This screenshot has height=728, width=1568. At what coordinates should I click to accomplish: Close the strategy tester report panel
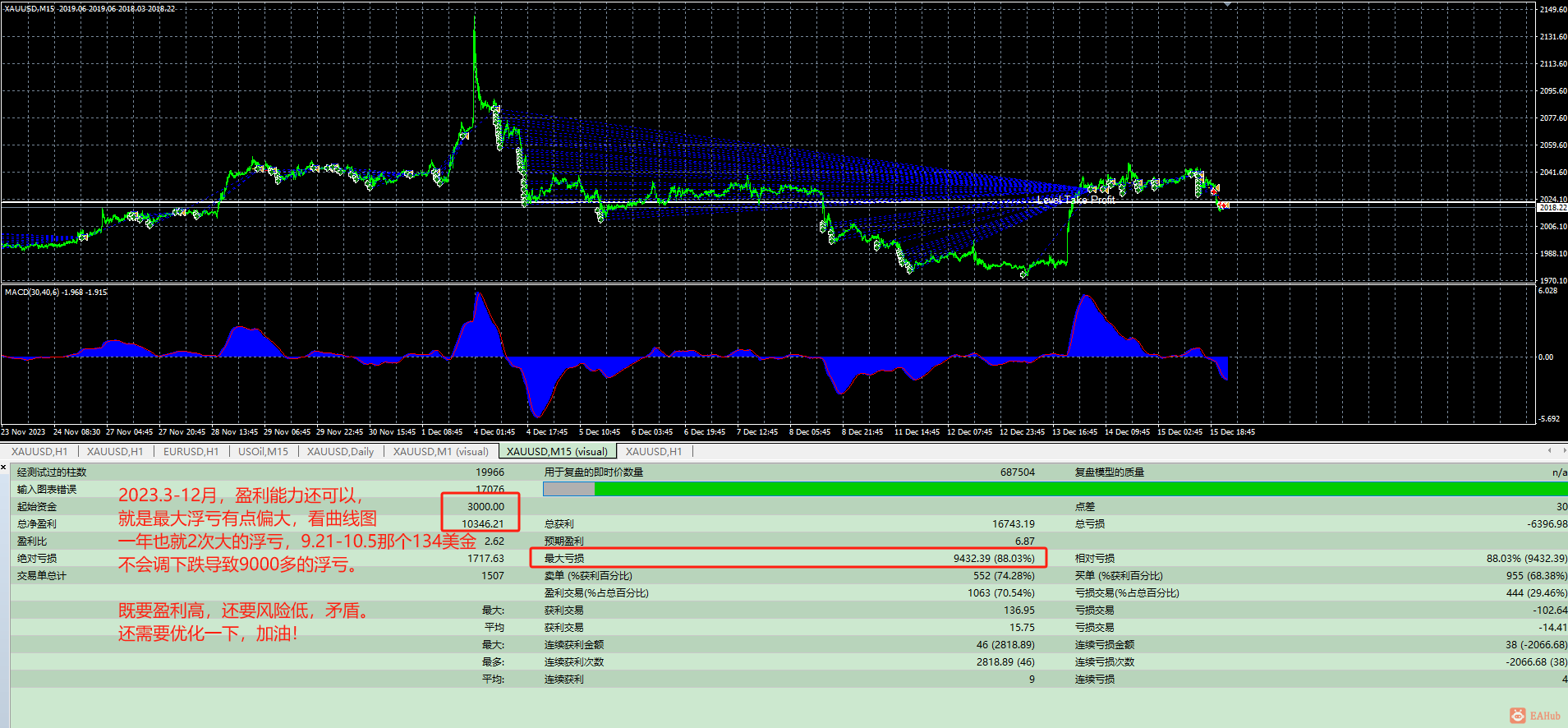pos(4,468)
